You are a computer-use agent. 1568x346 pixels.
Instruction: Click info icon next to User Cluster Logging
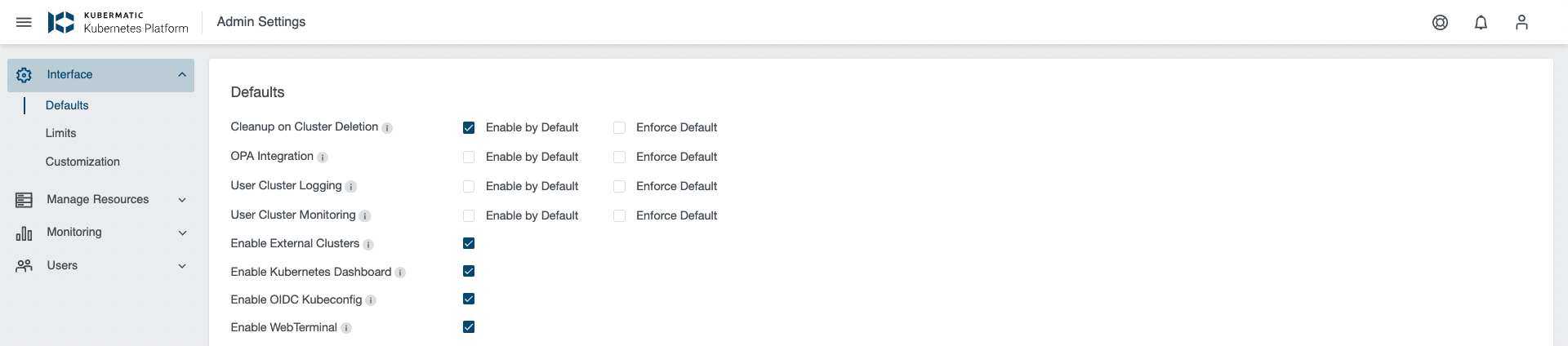351,187
